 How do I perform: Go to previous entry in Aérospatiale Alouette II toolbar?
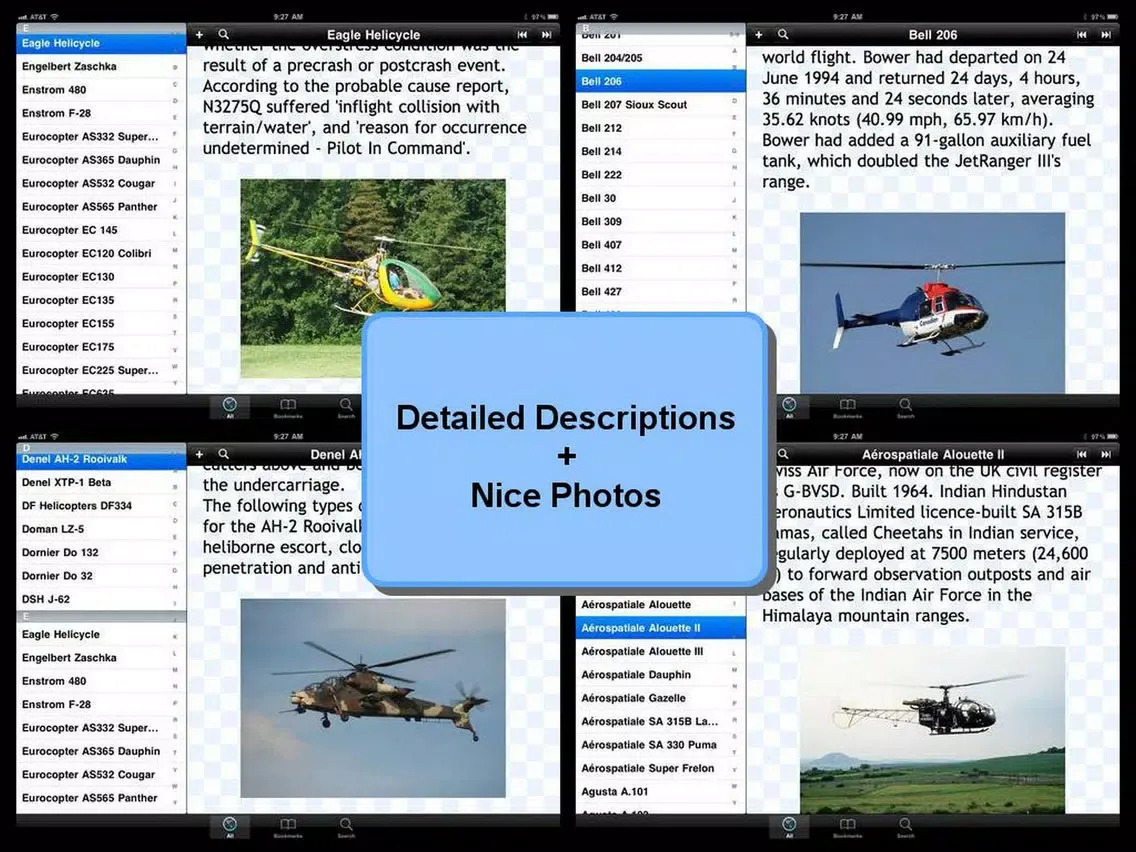point(1082,454)
